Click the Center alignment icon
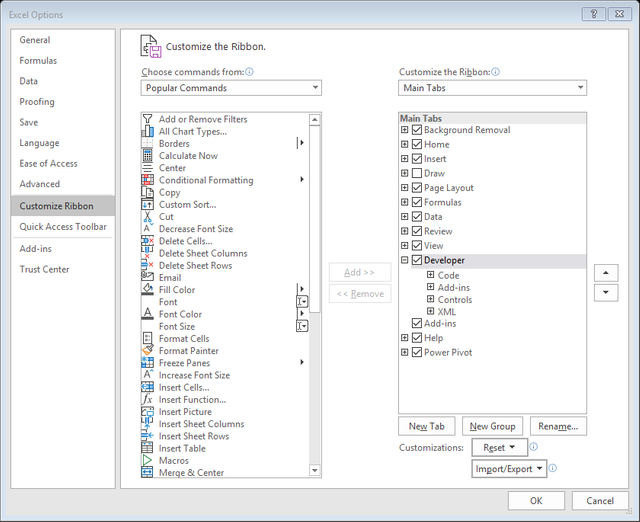Viewport: 640px width, 522px height. coord(147,168)
